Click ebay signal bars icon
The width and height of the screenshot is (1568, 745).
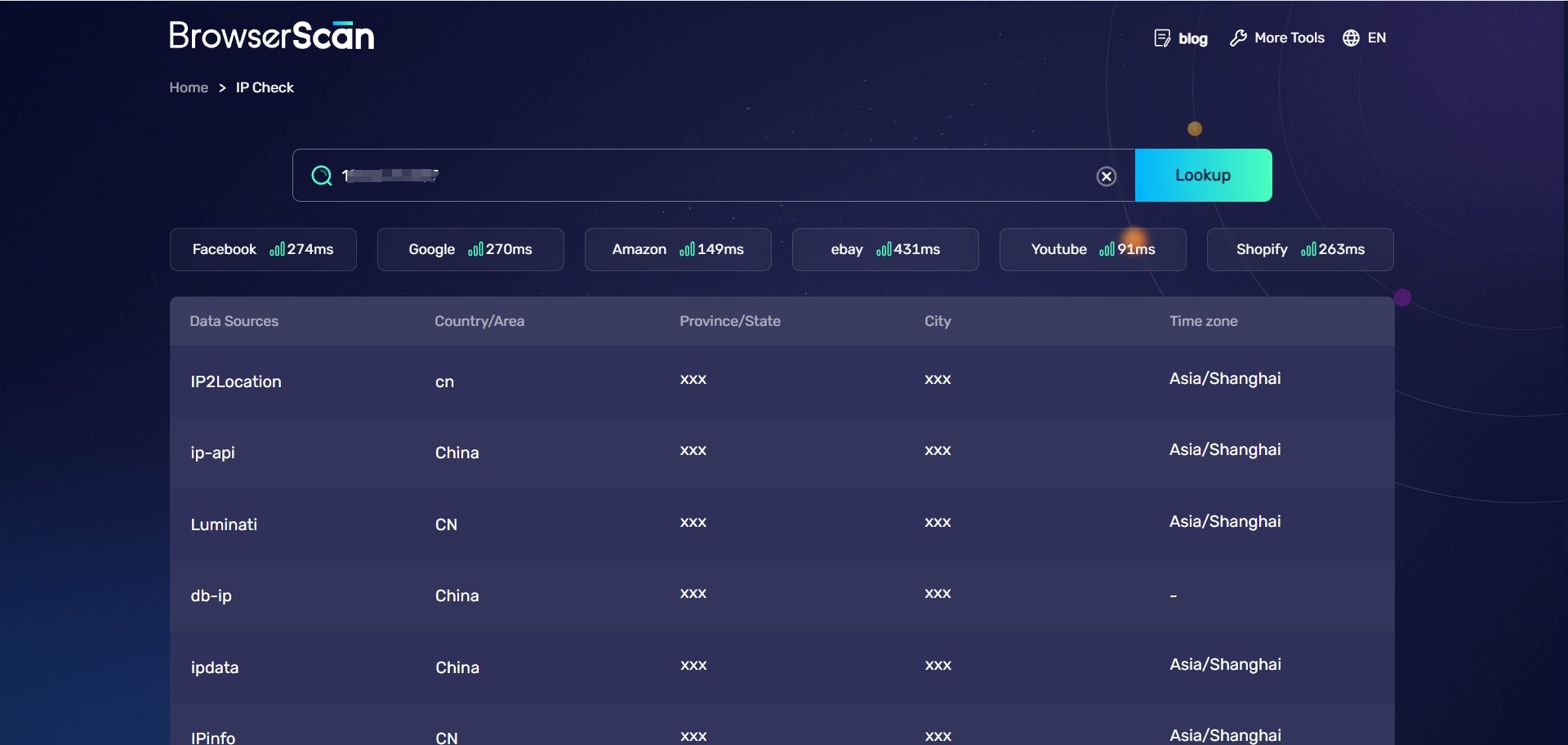tap(884, 249)
